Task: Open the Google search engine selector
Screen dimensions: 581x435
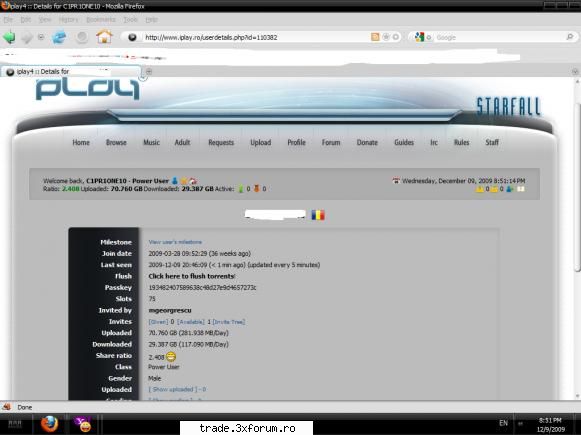Action: tap(423, 37)
